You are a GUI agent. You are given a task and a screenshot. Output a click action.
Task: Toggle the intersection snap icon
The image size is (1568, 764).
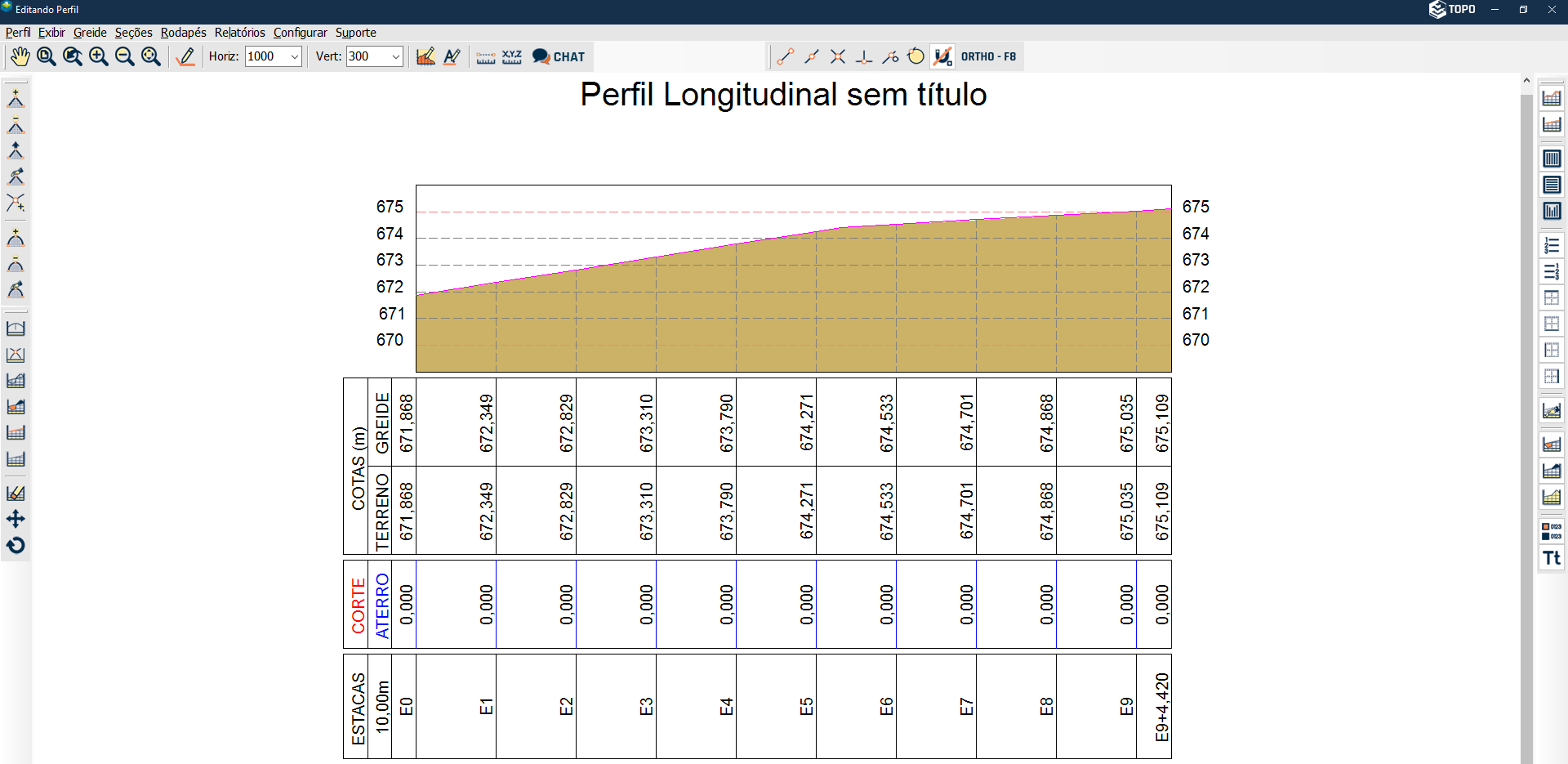tap(838, 56)
